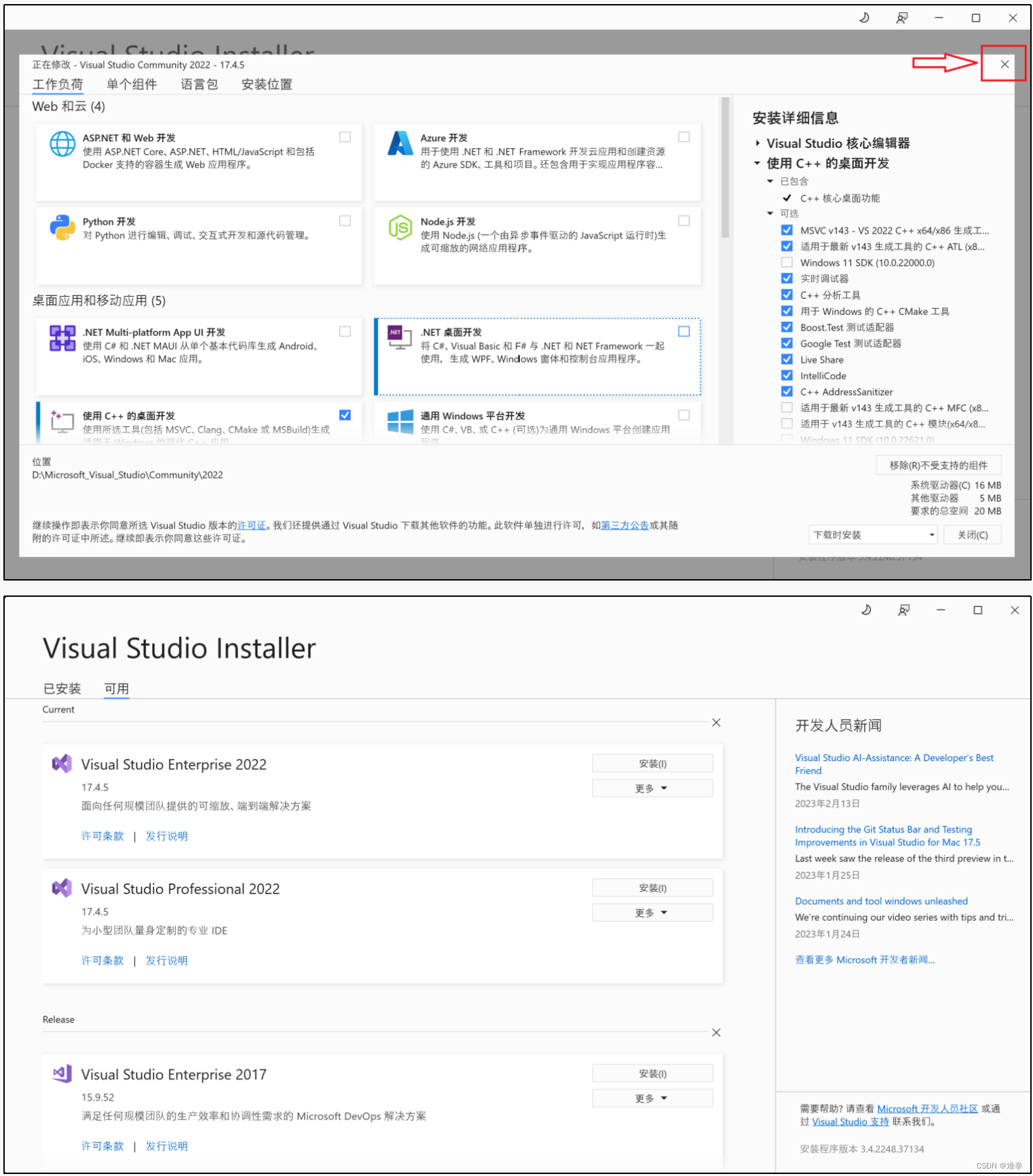Click the 关闭(C) close button
Image resolution: width=1033 pixels, height=1176 pixels.
pyautogui.click(x=973, y=534)
